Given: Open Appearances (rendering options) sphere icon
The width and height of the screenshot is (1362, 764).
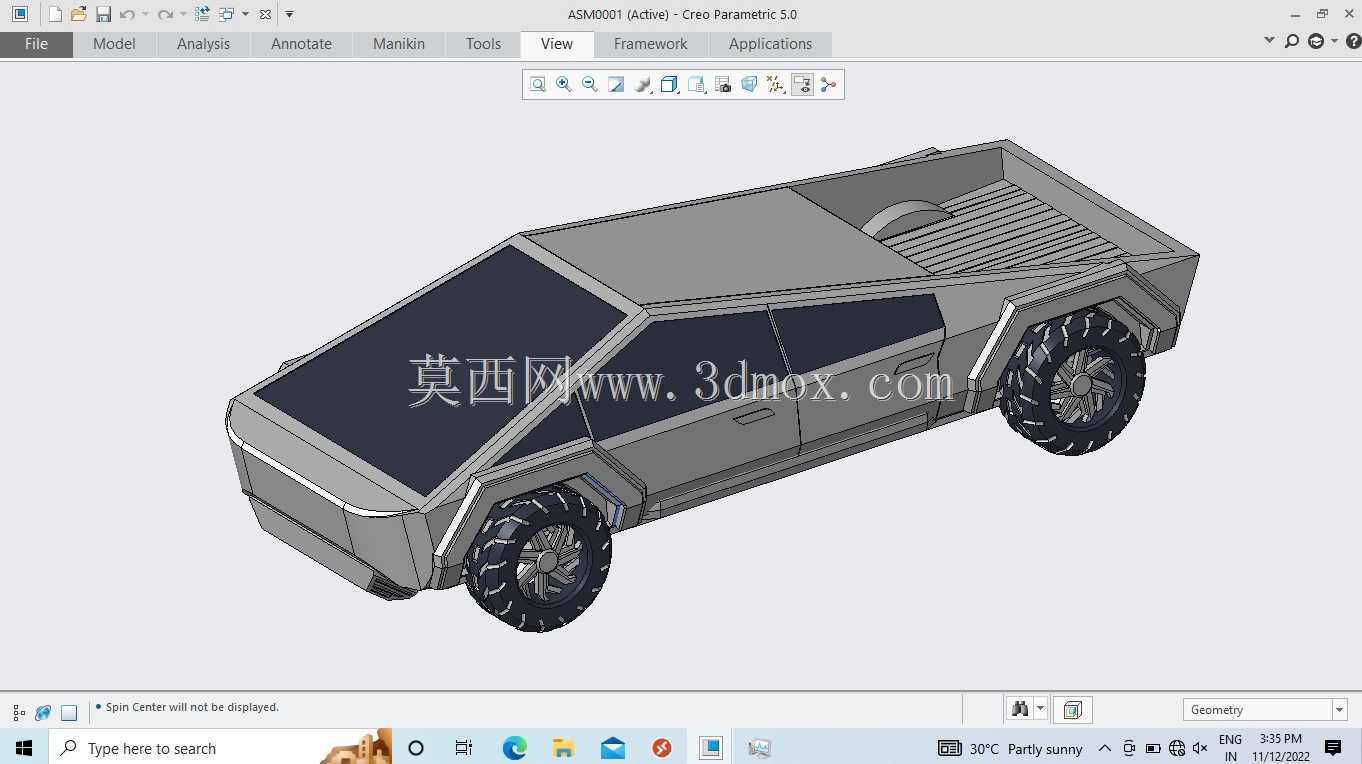Looking at the screenshot, I should 643,85.
